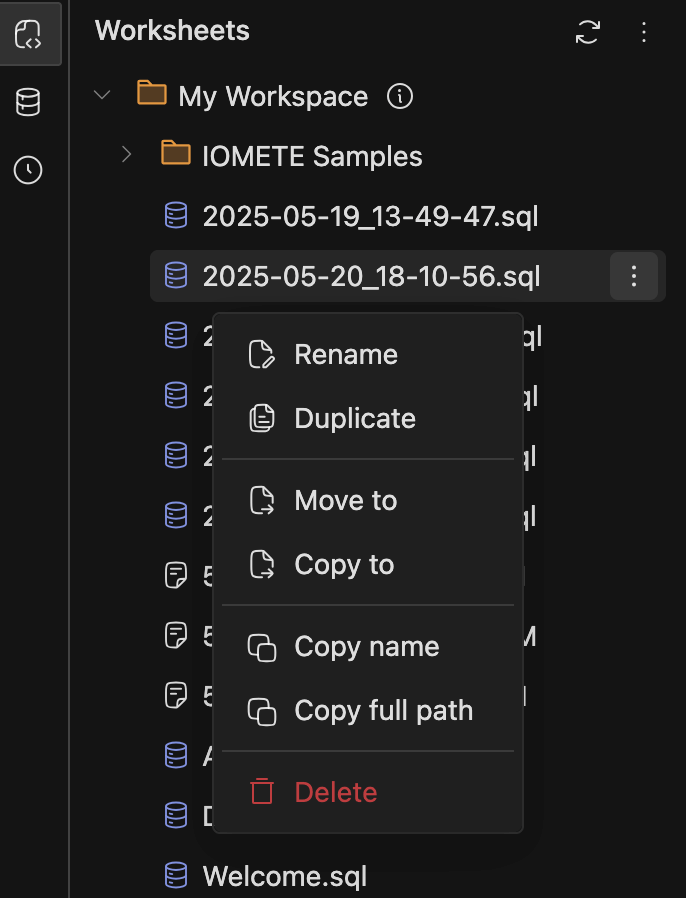Open the Database Explorer from the sidebar
This screenshot has height=898, width=686.
tap(27, 101)
